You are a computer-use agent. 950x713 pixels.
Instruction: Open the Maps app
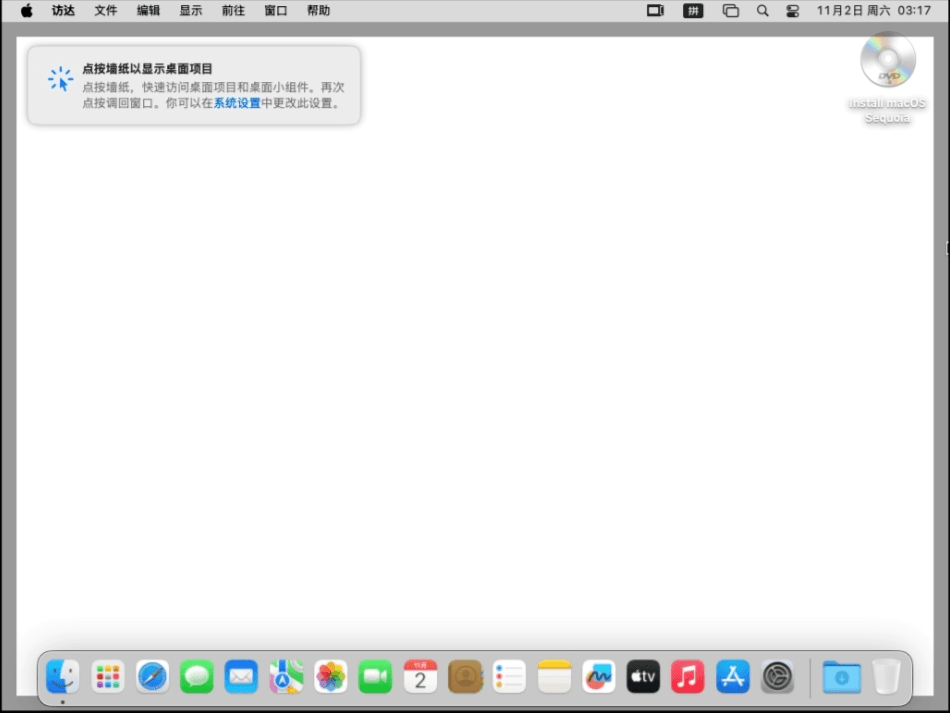click(286, 677)
